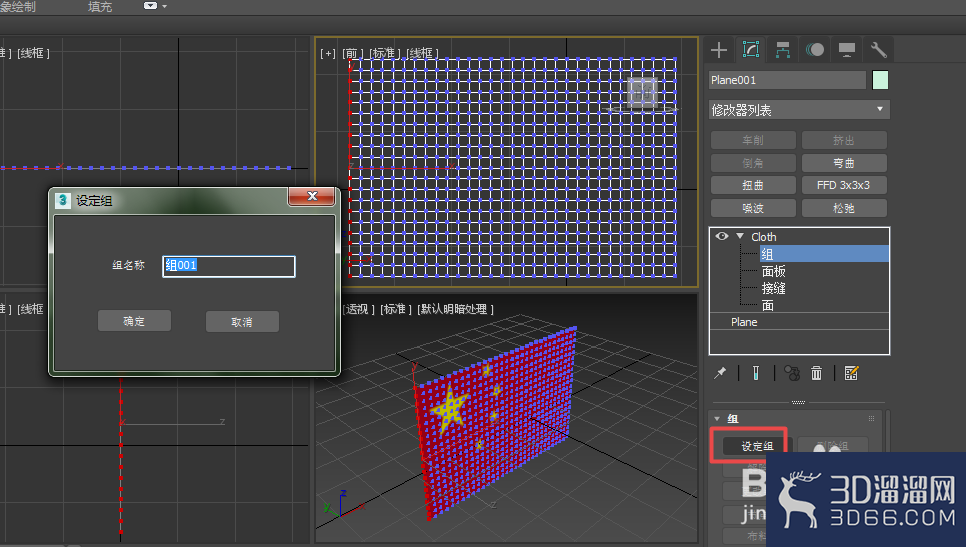The width and height of the screenshot is (966, 547).
Task: Open front viewport [标准] menu
Action: coord(384,54)
